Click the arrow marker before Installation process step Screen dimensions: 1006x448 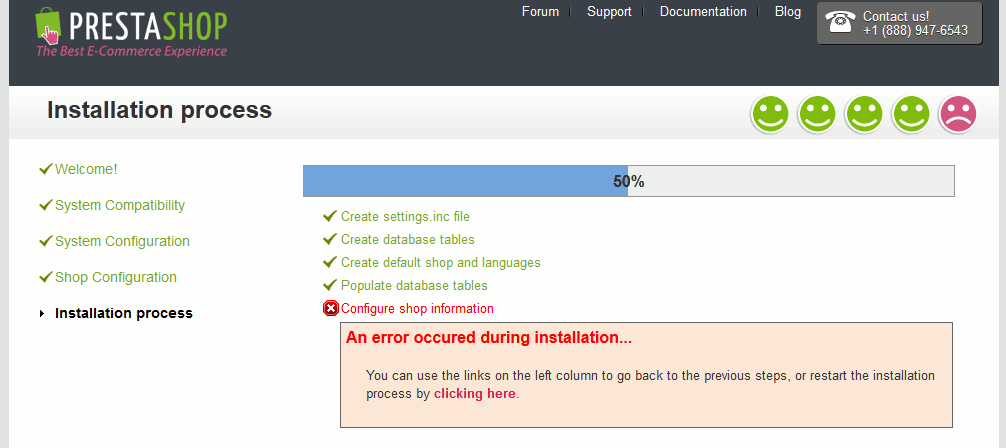42,313
